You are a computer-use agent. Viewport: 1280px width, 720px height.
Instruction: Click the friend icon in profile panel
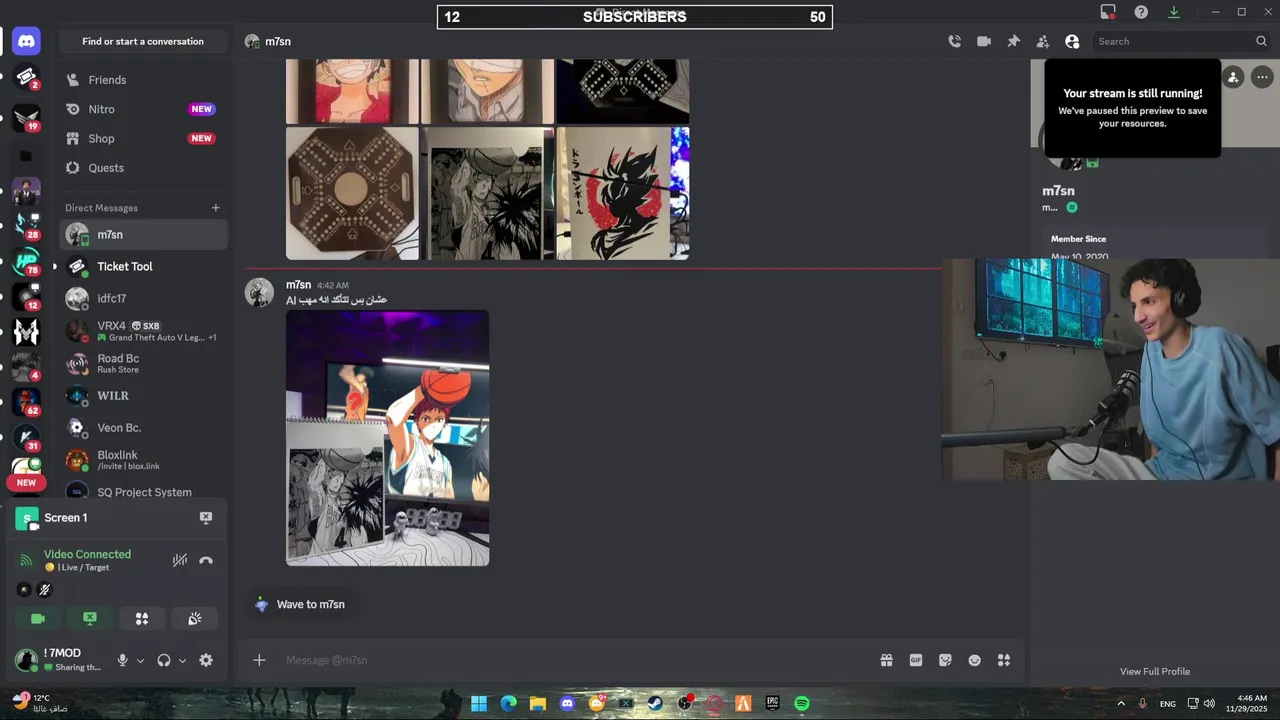pyautogui.click(x=1233, y=77)
